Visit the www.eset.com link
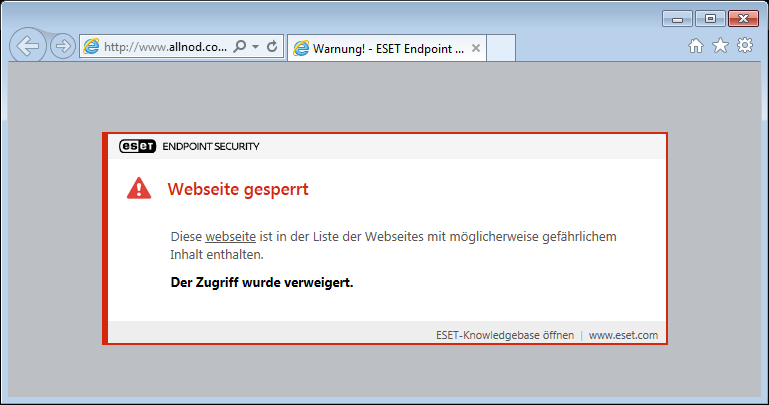Viewport: 769px width, 405px height. tap(623, 335)
